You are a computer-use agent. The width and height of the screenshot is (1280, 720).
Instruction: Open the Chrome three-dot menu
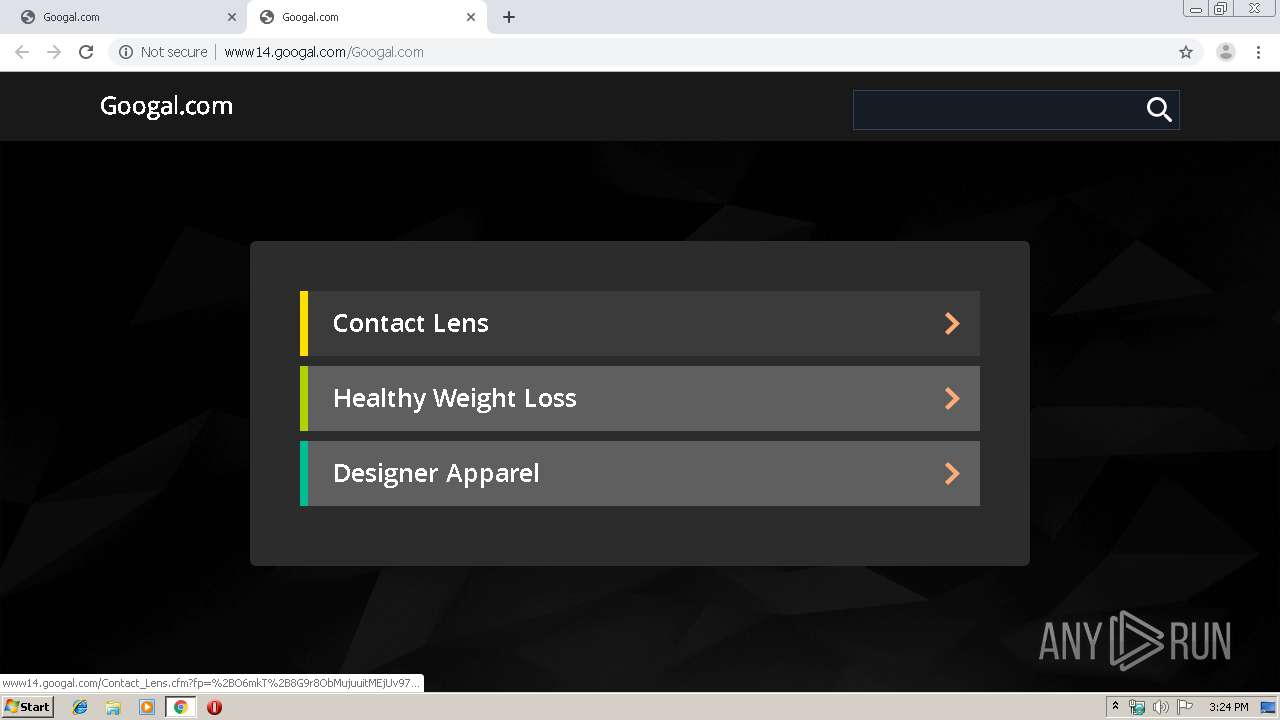tap(1259, 52)
